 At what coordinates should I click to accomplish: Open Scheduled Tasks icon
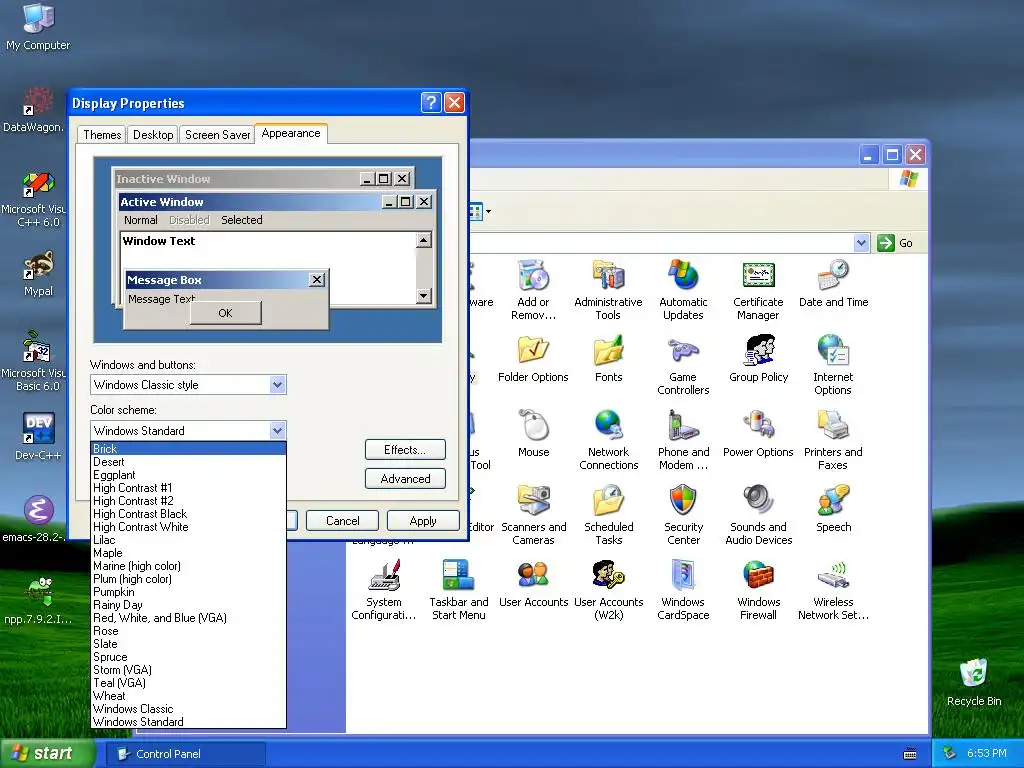pyautogui.click(x=609, y=515)
